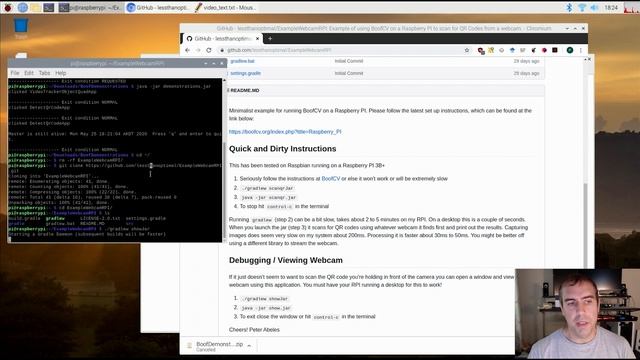Open the Raspberry Pi applications menu
This screenshot has height=360, width=640.
click(8, 7)
